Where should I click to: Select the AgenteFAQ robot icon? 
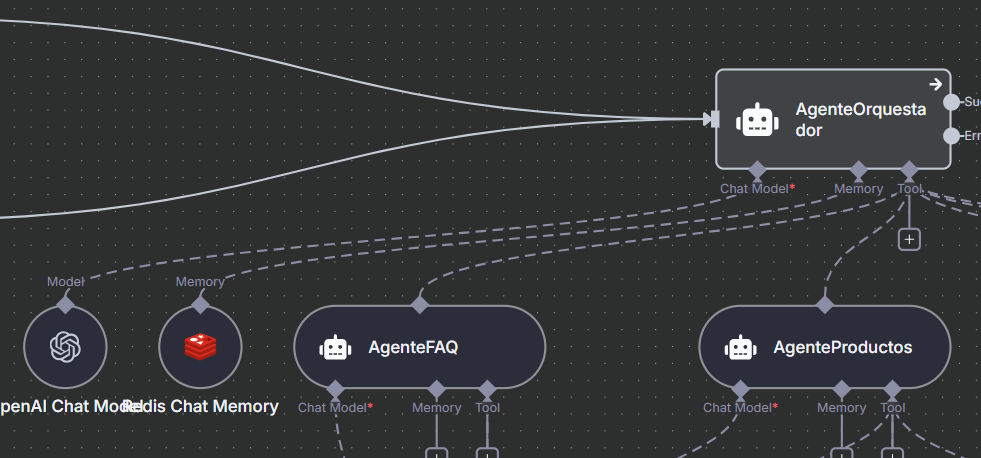pos(335,347)
